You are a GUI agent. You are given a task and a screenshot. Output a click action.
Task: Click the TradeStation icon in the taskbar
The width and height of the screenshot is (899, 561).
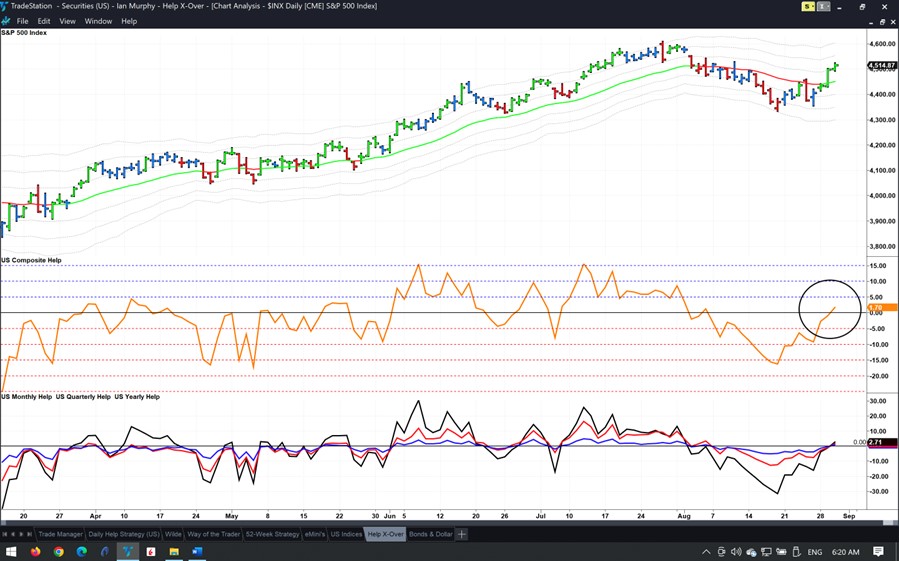(128, 551)
